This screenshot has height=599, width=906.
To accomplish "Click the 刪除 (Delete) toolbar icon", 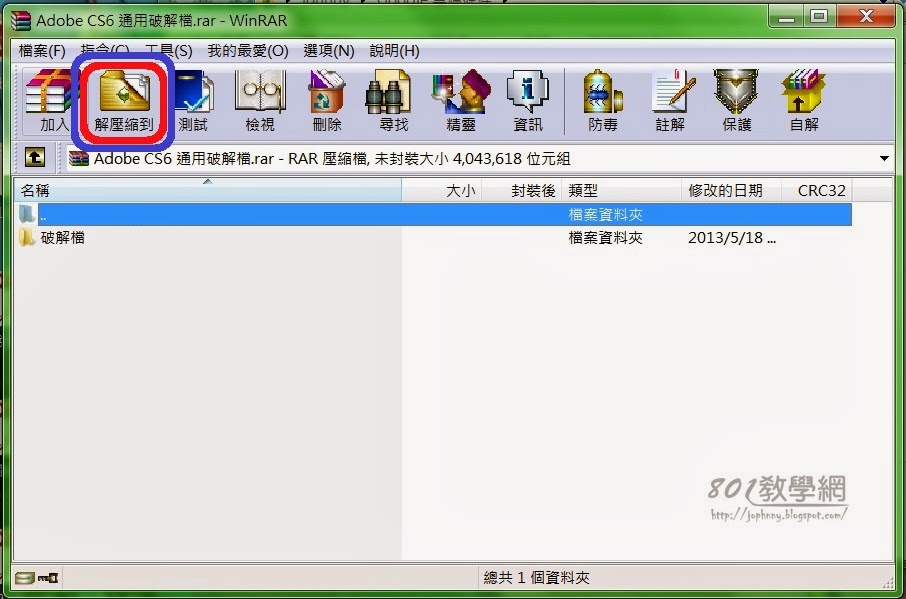I will [x=327, y=99].
